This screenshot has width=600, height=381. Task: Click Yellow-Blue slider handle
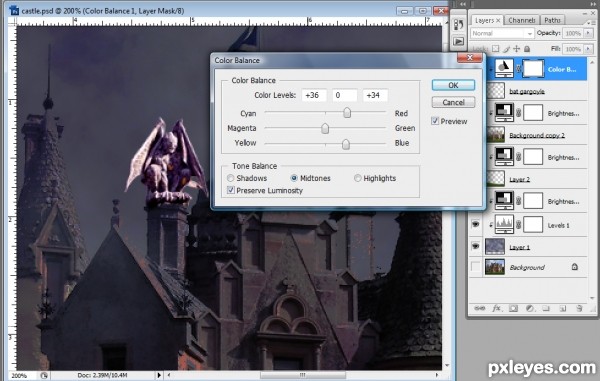point(346,144)
